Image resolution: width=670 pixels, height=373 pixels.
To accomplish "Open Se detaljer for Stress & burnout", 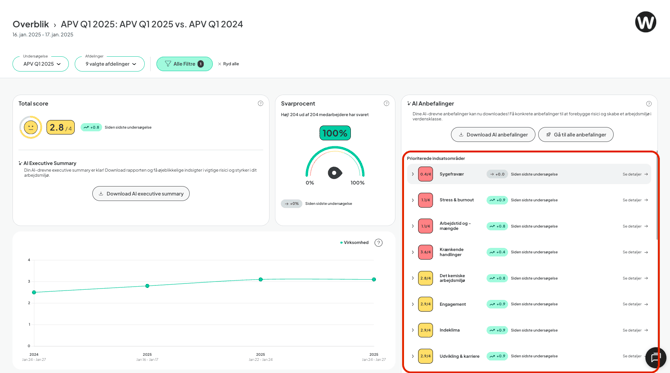I will click(635, 200).
